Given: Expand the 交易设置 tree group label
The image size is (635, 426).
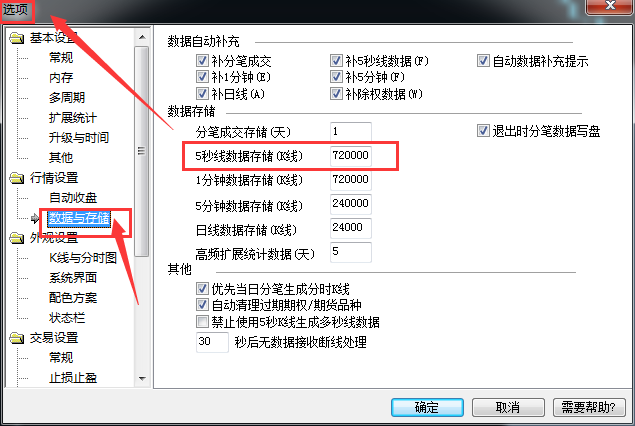Looking at the screenshot, I should coord(53,338).
